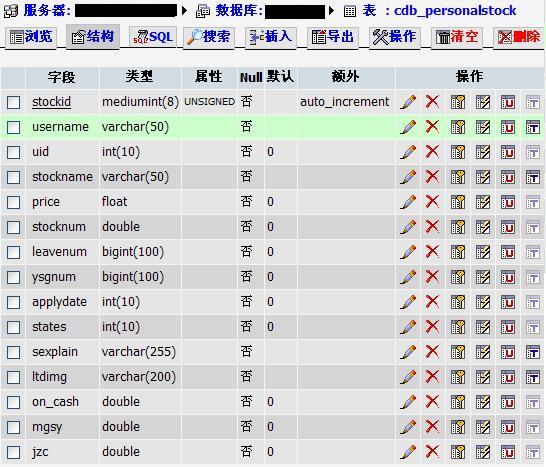This screenshot has width=546, height=467.
Task: Check the applydate row checkbox
Action: 14,302
